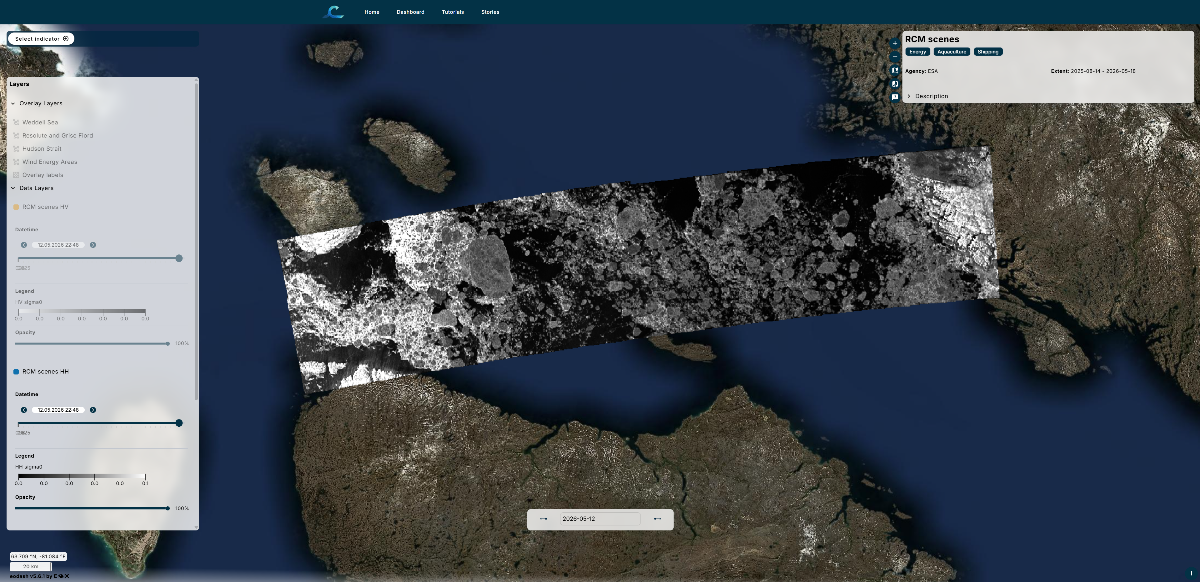Open the Tutorials page
Image resolution: width=1200 pixels, height=582 pixels.
(453, 12)
